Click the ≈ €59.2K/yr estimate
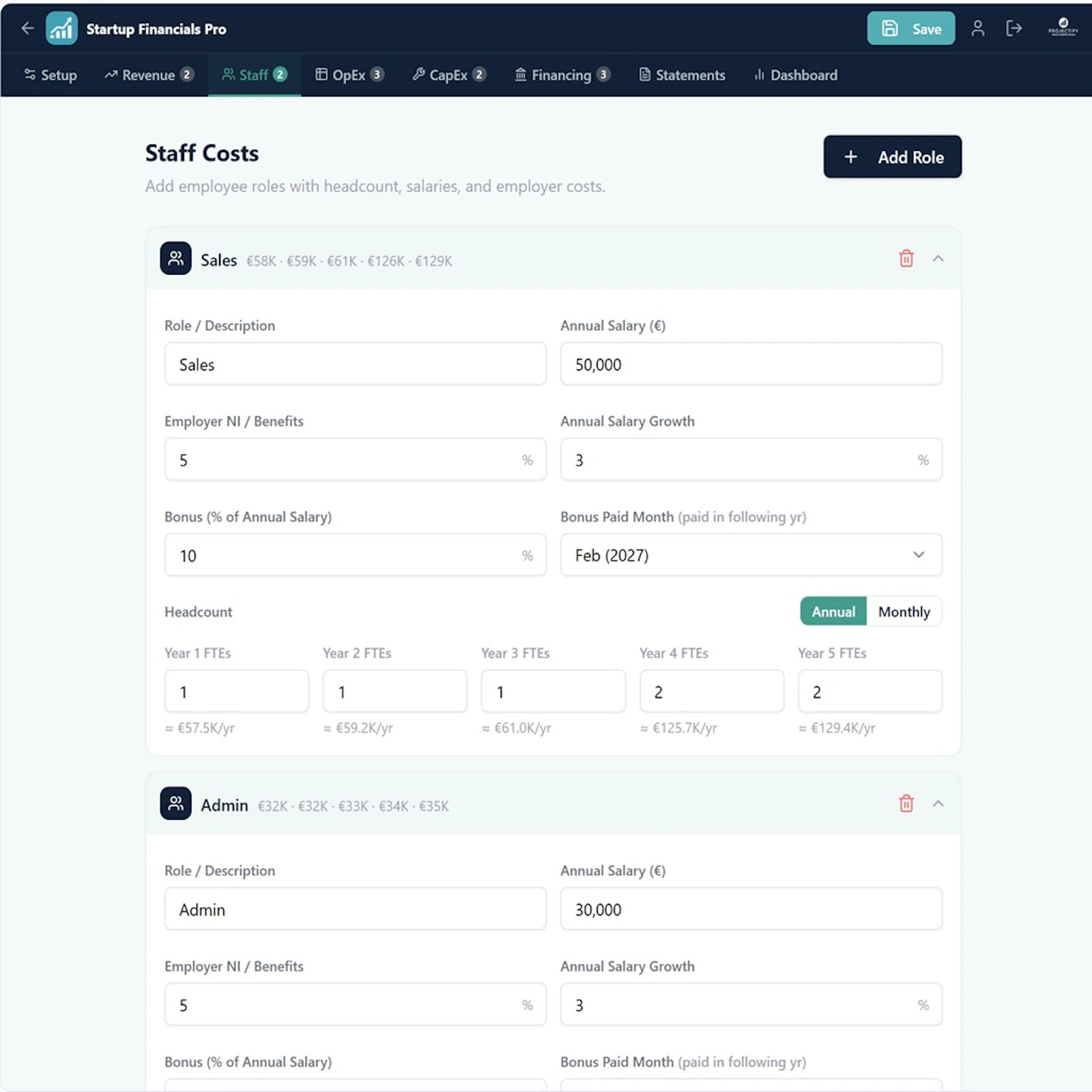 pyautogui.click(x=358, y=728)
